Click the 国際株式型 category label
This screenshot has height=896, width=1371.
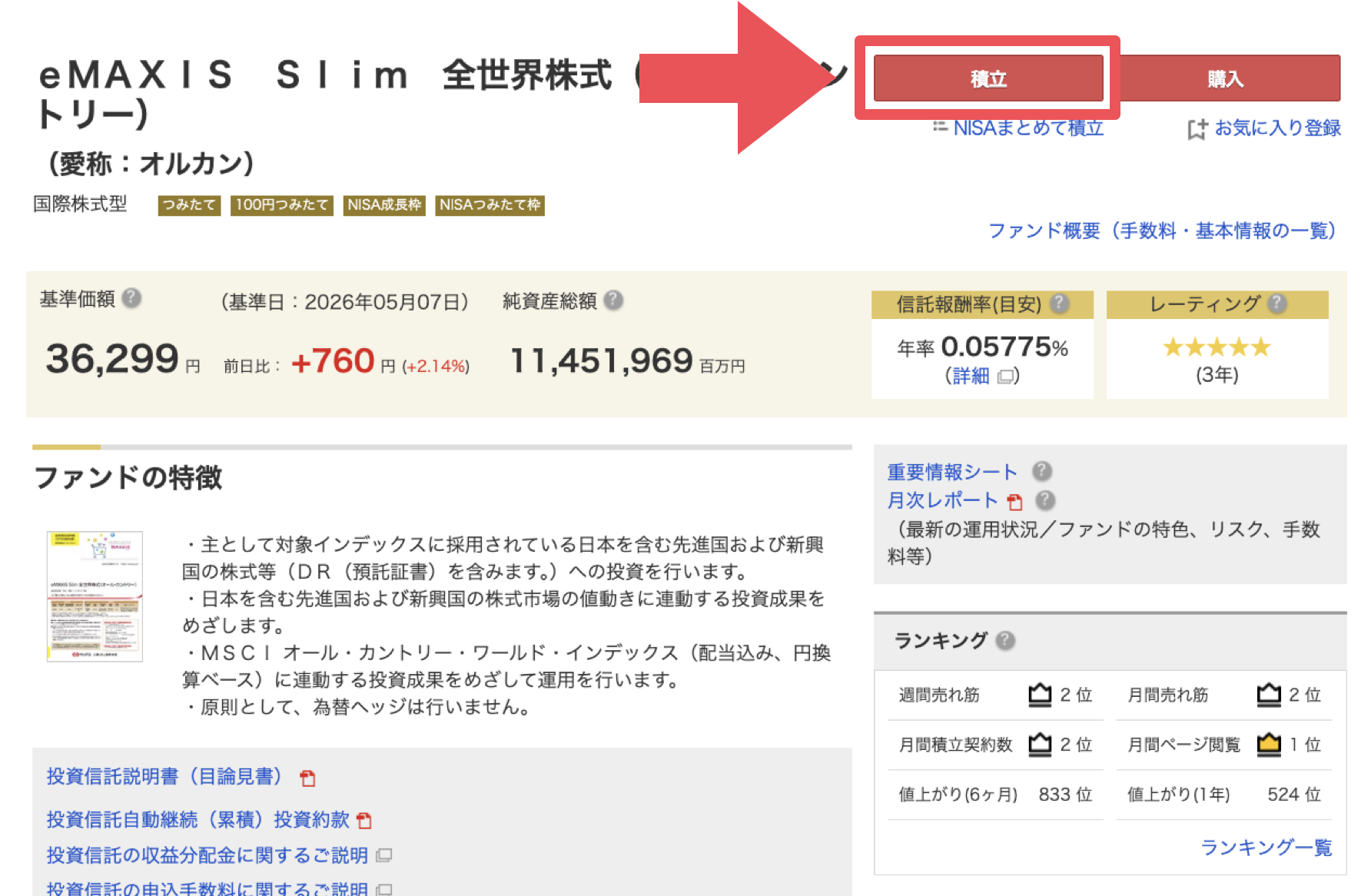coord(80,204)
